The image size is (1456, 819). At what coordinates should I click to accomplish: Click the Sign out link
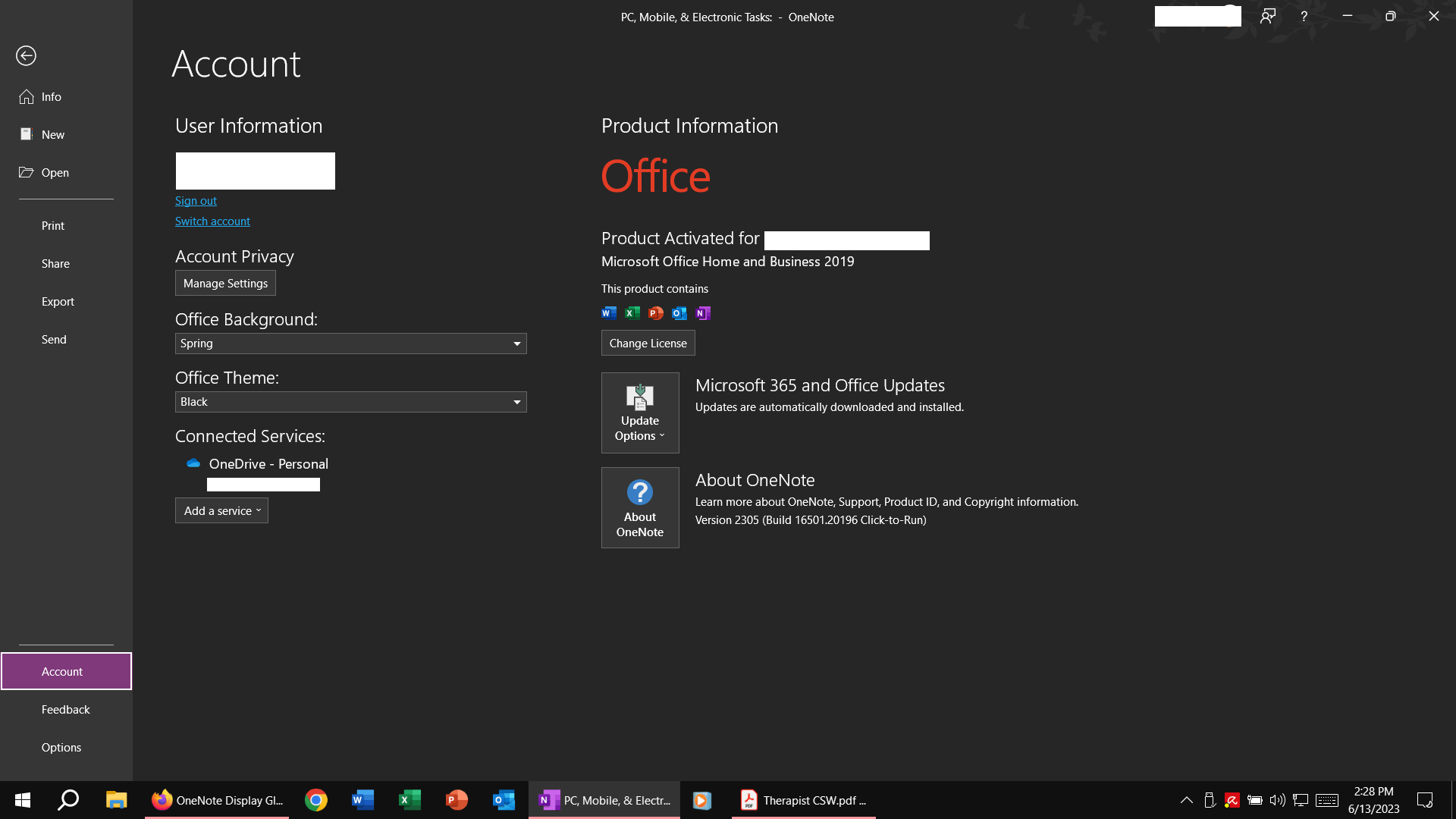click(x=196, y=200)
